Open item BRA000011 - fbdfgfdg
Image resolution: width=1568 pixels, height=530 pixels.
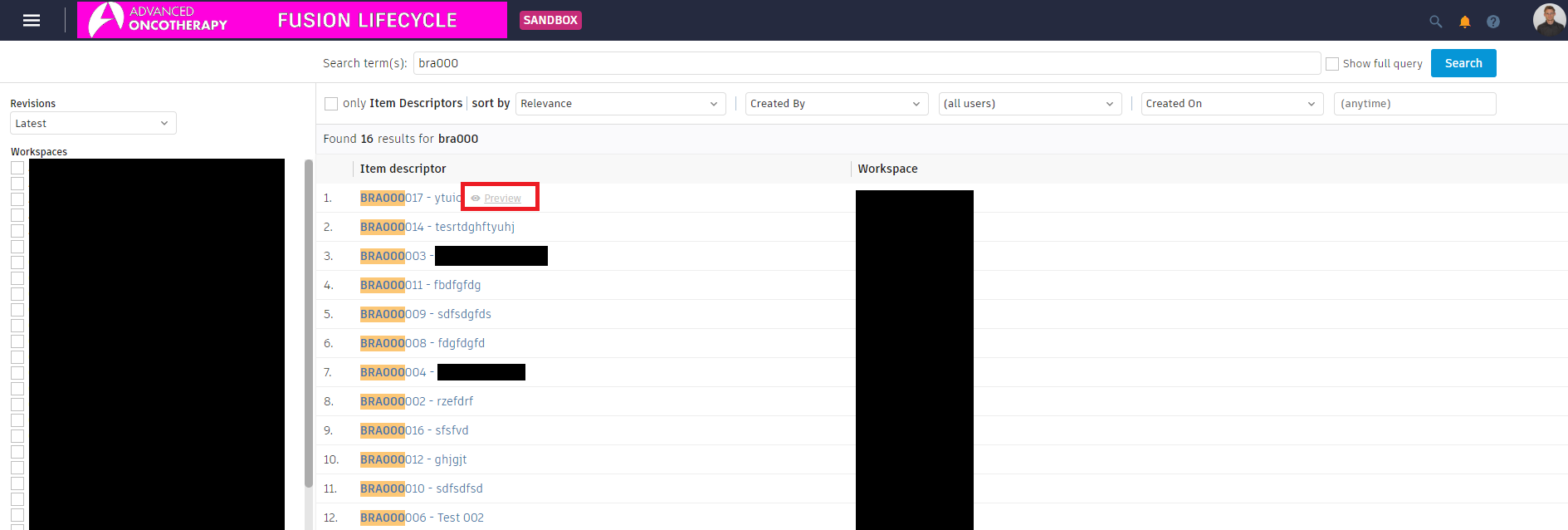[x=420, y=285]
